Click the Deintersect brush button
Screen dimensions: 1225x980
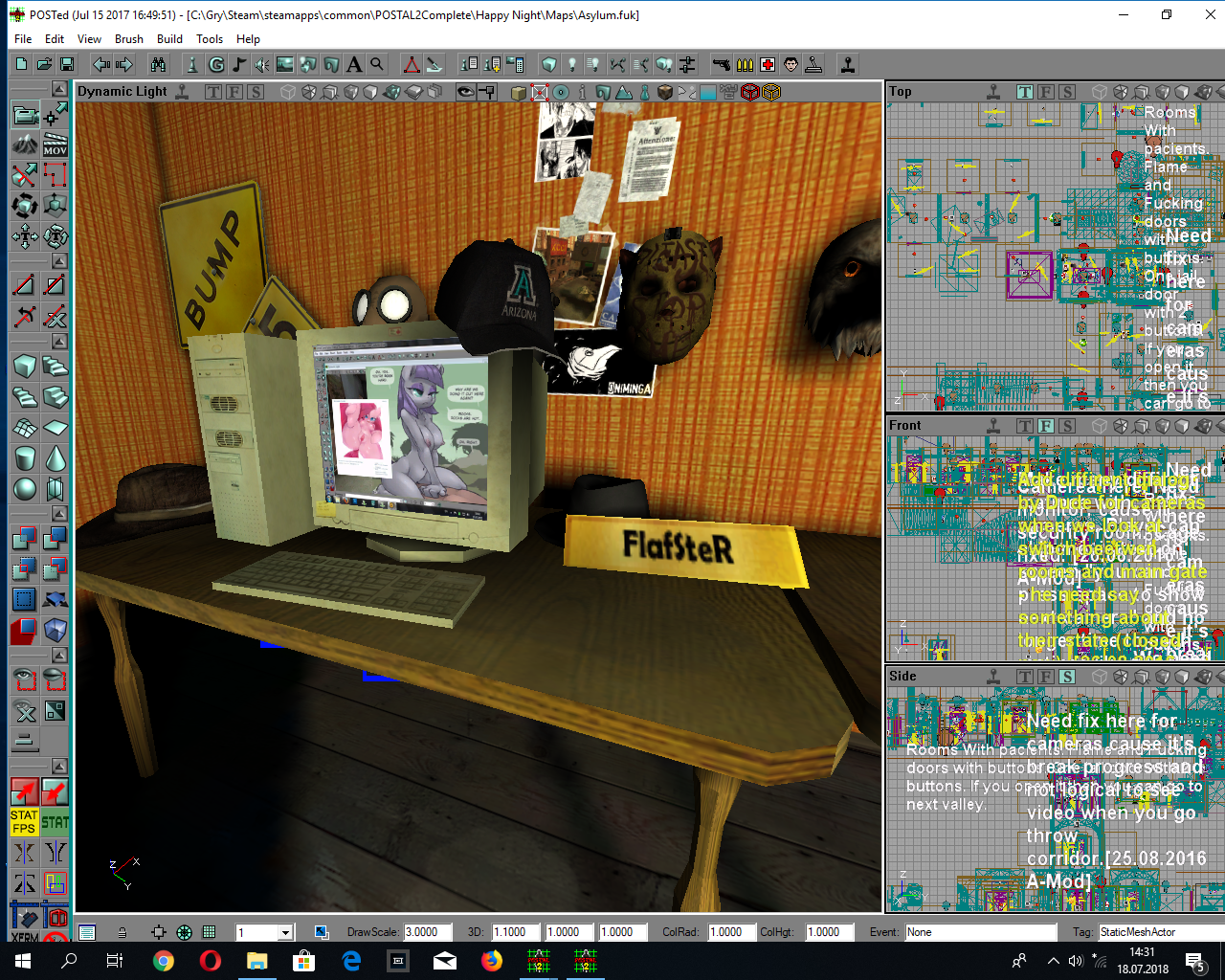tap(56, 570)
